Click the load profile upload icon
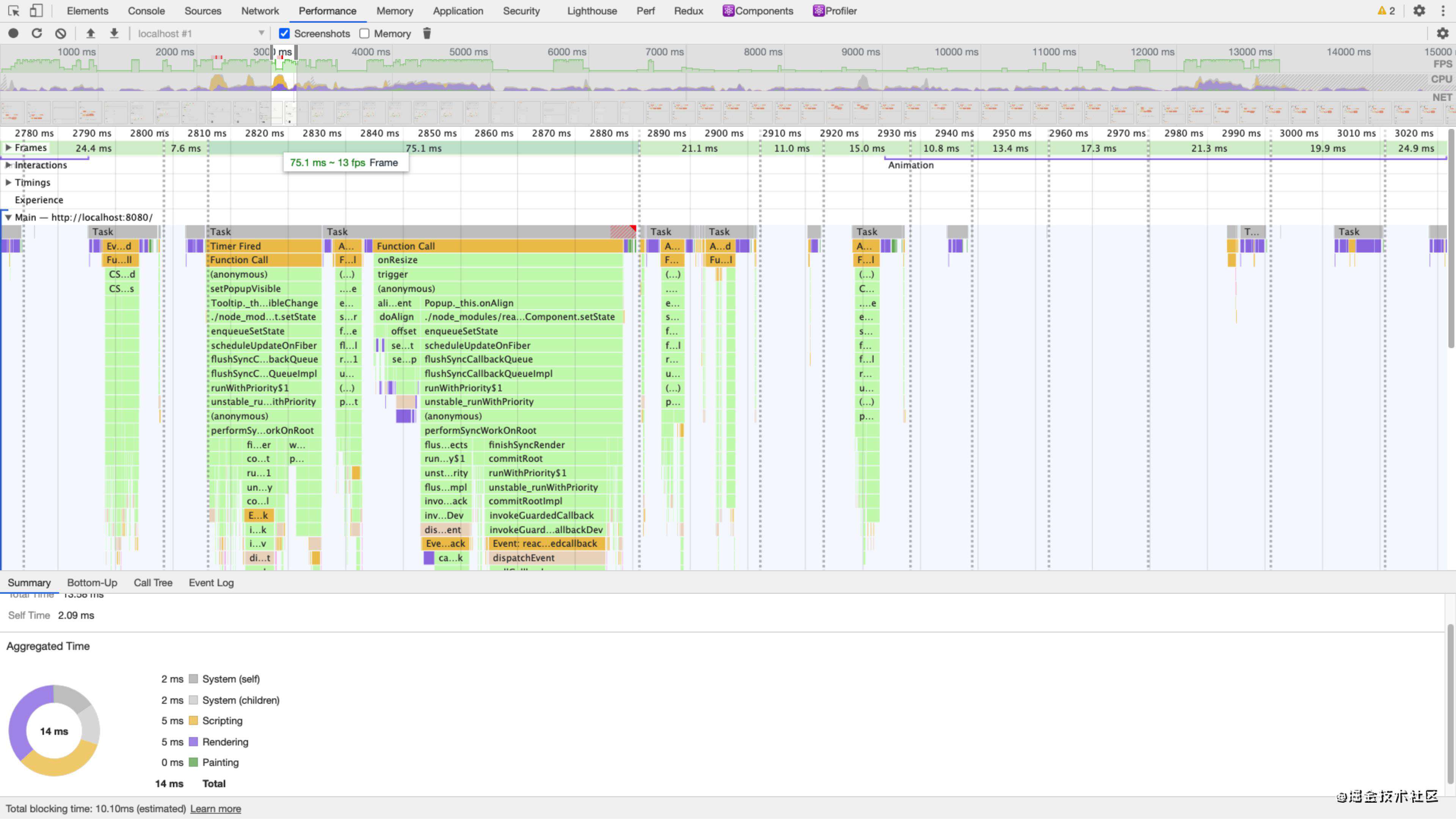Image resolution: width=1456 pixels, height=819 pixels. point(91,33)
